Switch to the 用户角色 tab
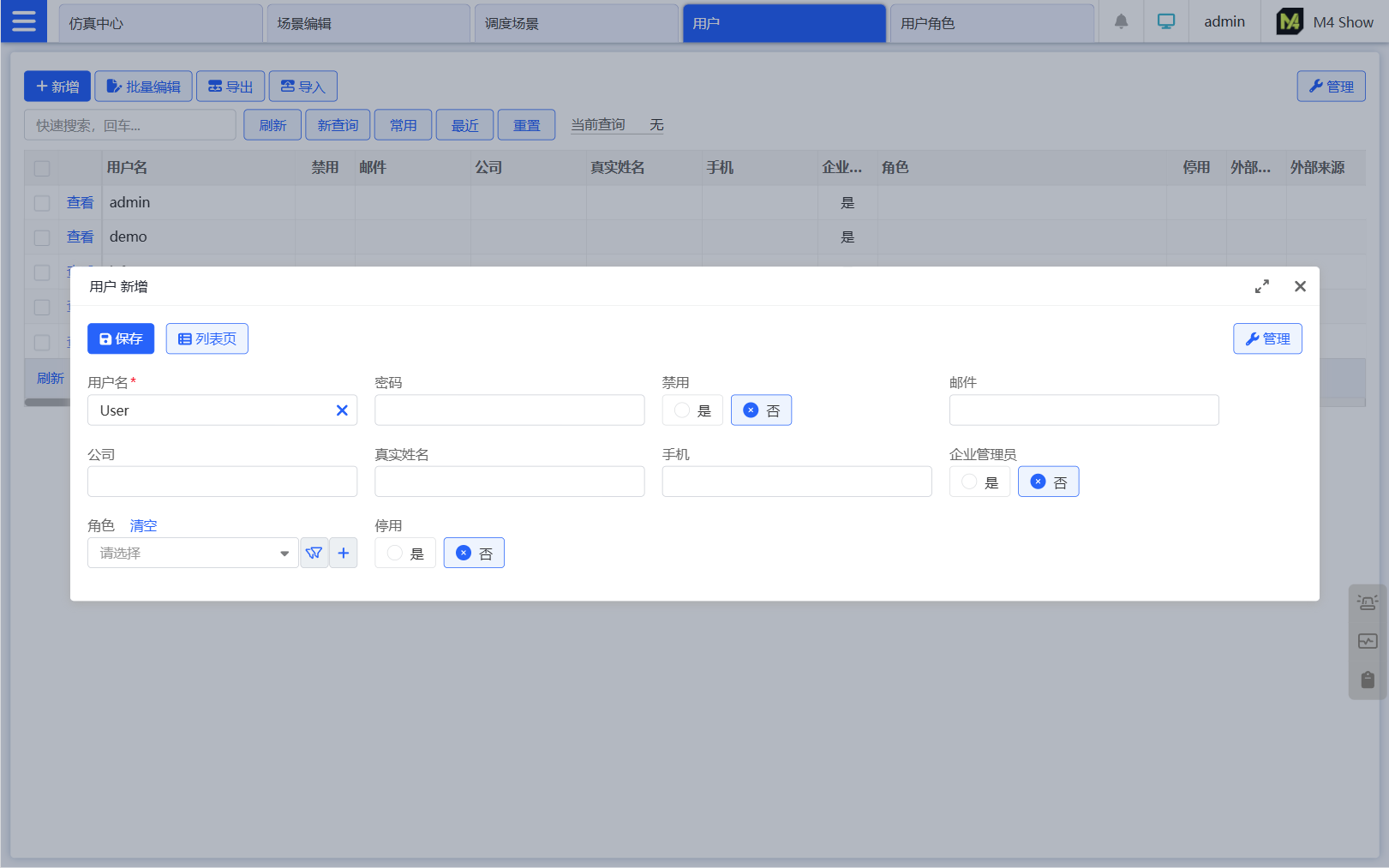 pos(991,23)
